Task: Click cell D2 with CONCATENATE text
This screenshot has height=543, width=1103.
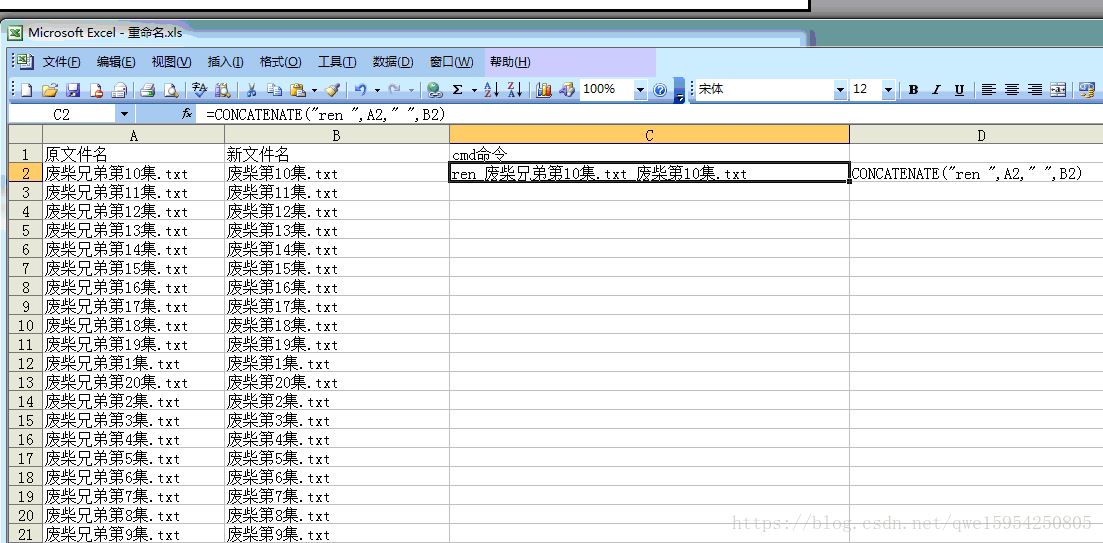Action: click(x=976, y=173)
